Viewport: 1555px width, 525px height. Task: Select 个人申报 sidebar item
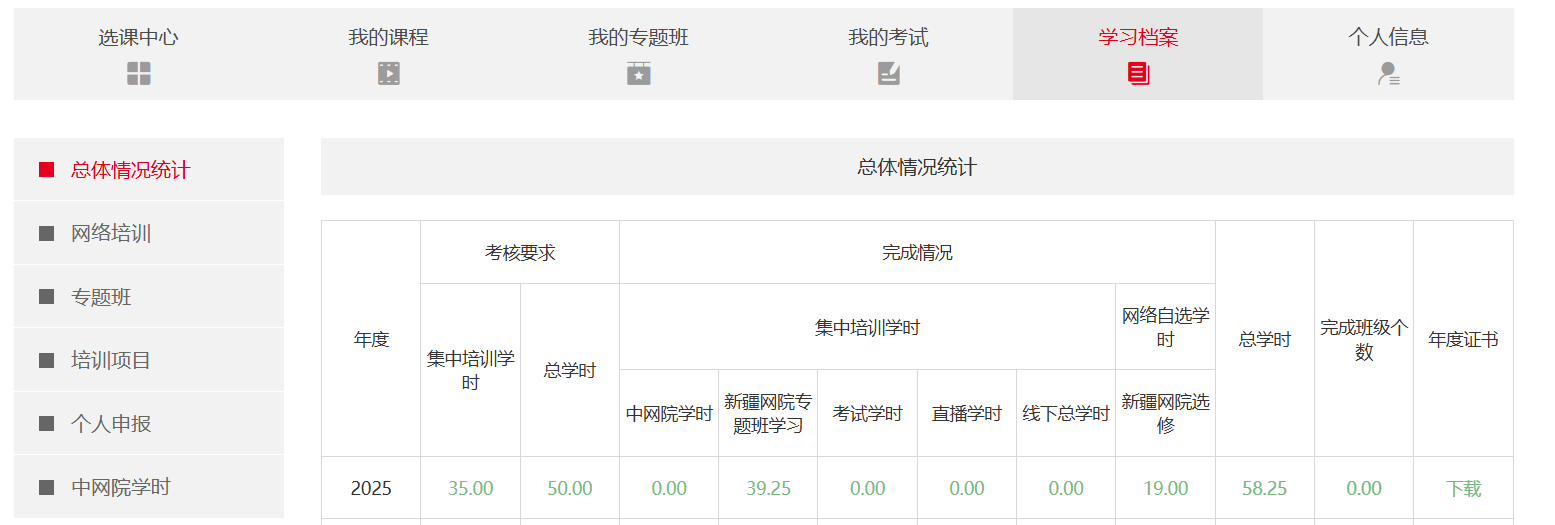point(111,424)
